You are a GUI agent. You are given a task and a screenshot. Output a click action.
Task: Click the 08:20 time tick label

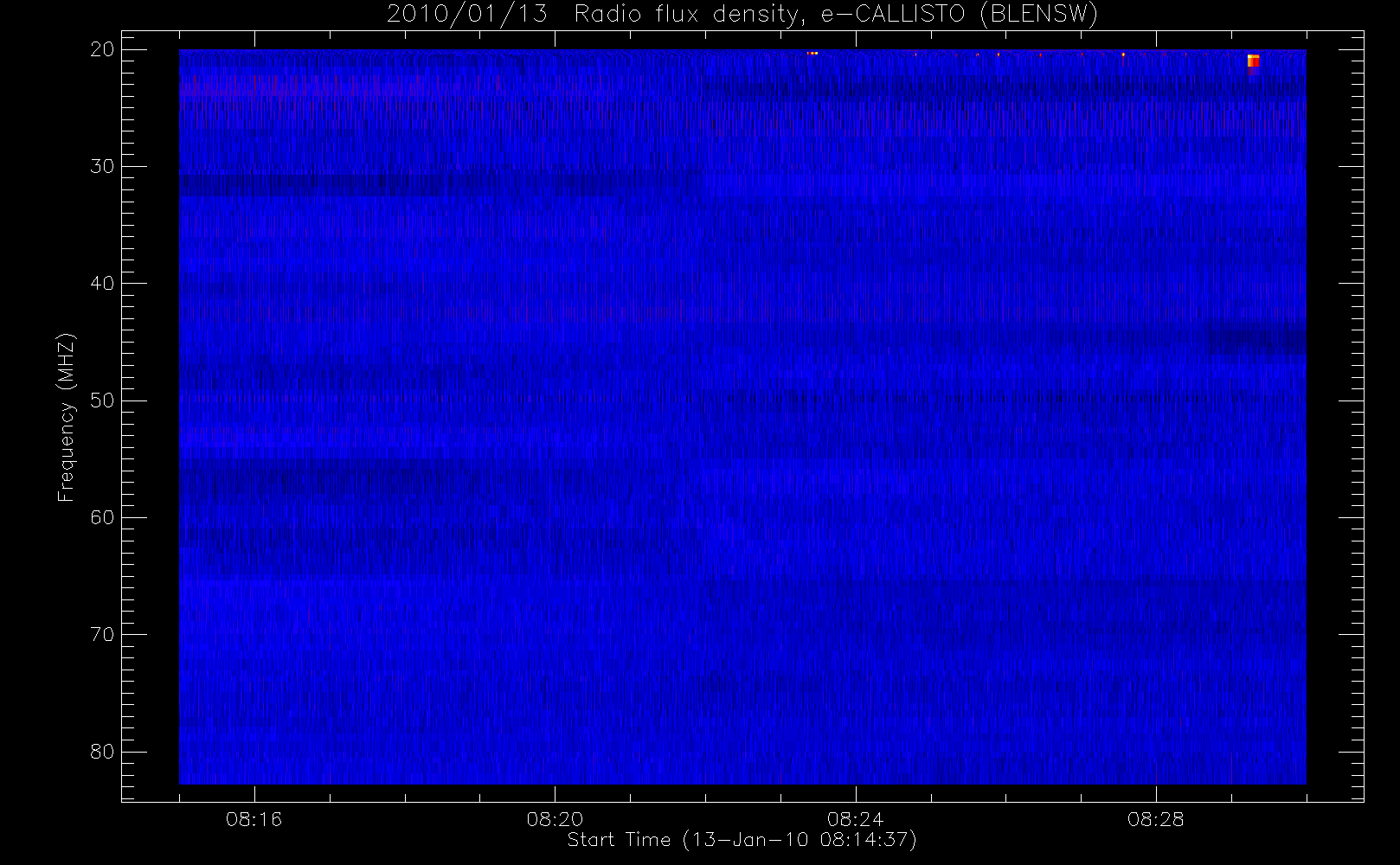click(555, 819)
